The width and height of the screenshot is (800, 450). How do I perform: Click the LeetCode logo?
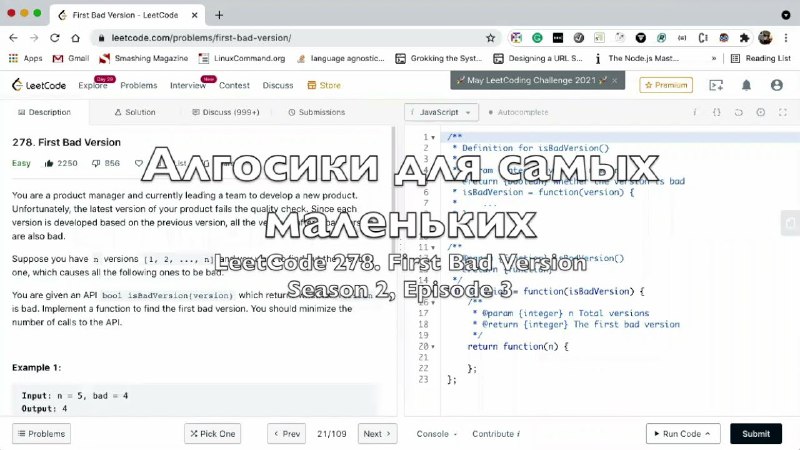click(39, 85)
